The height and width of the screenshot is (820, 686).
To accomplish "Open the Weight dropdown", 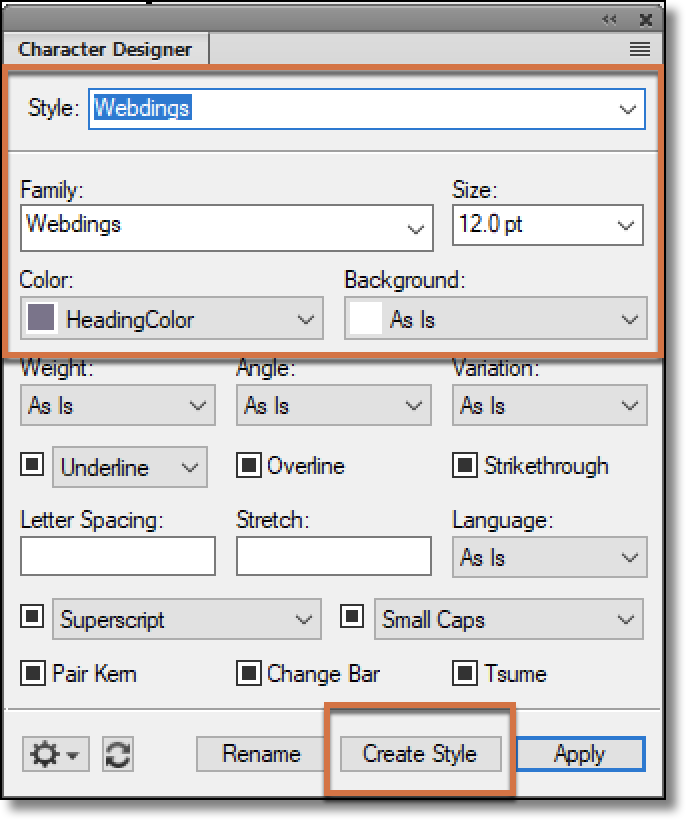I will [118, 405].
